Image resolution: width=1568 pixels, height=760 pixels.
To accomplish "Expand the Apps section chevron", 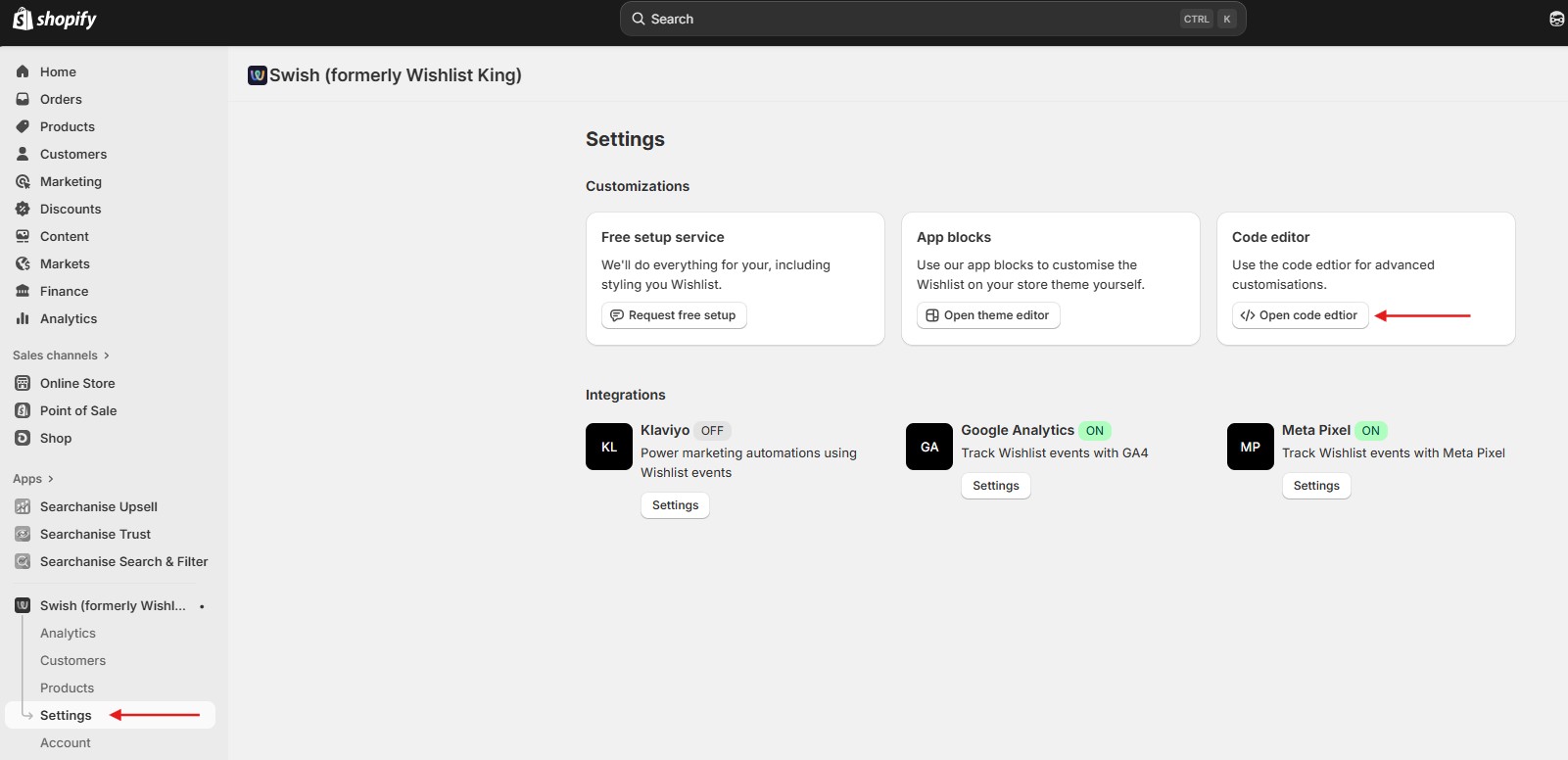I will [50, 479].
